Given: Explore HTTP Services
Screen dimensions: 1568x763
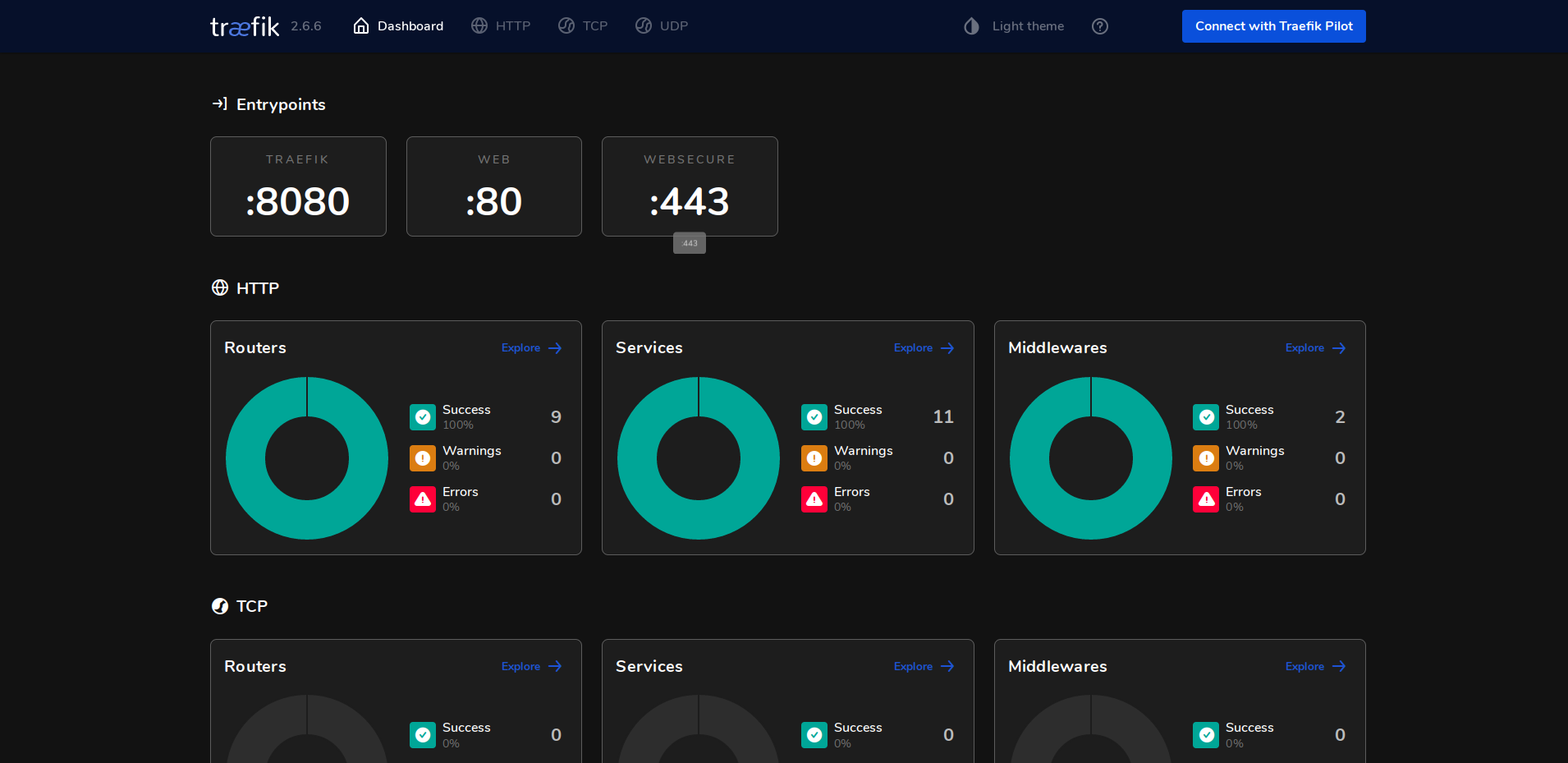Looking at the screenshot, I should pos(924,348).
